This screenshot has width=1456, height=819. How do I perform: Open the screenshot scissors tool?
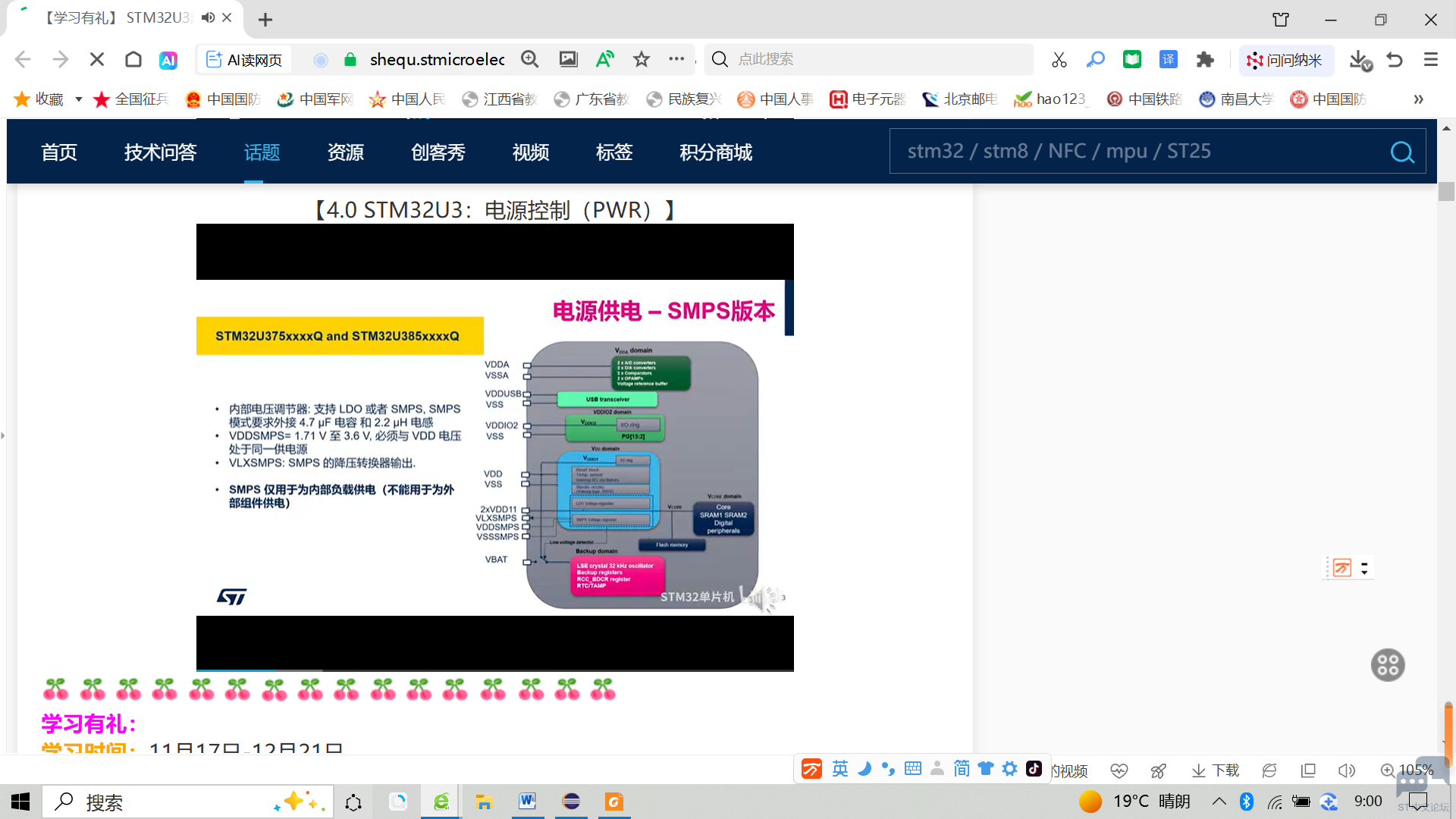tap(1059, 60)
